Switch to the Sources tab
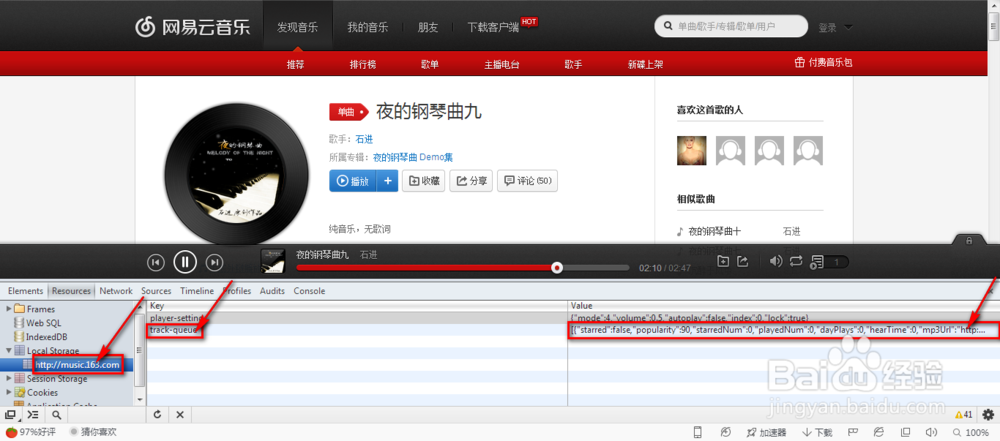Image resolution: width=1000 pixels, height=441 pixels. click(156, 290)
